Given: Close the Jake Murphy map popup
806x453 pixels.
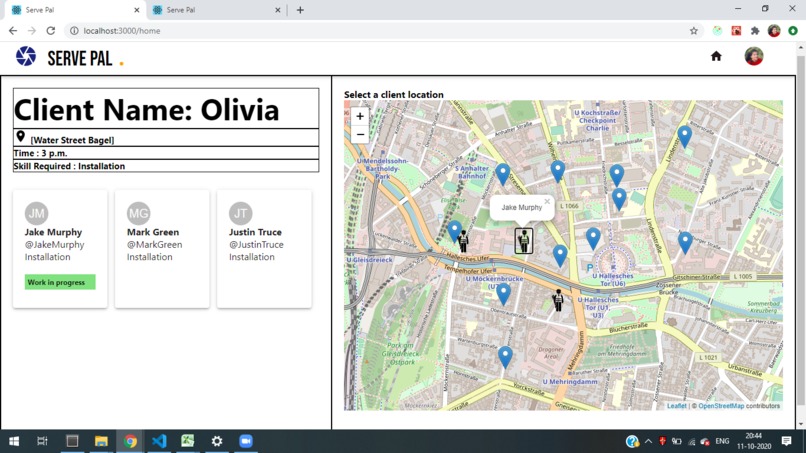Looking at the screenshot, I should coord(547,202).
